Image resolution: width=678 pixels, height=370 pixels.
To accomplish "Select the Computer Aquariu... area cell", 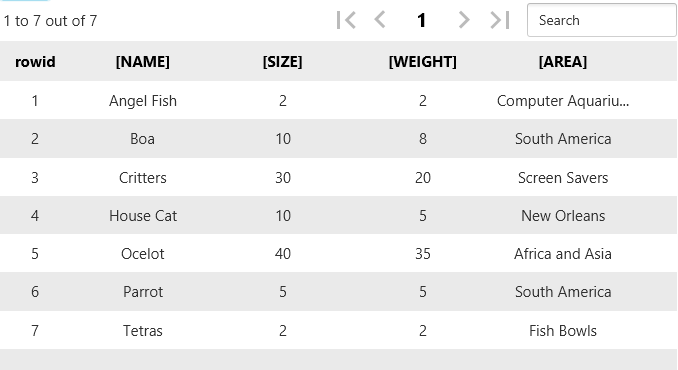I will tap(563, 101).
